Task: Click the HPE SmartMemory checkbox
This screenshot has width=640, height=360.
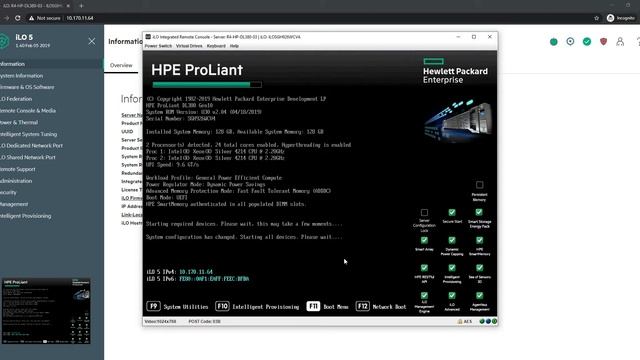Action: click(479, 240)
